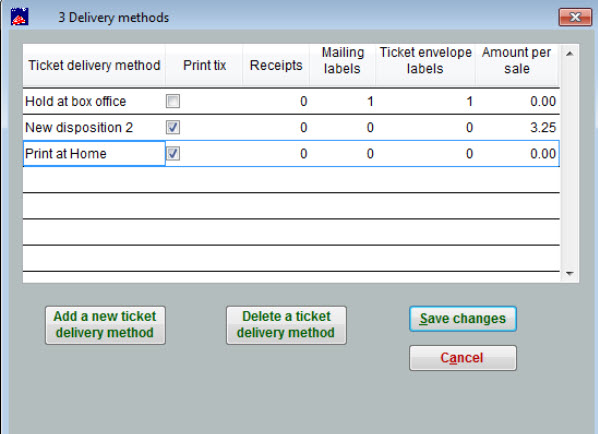The width and height of the screenshot is (598, 434).
Task: Cancel the delivery methods dialog
Action: 463,358
